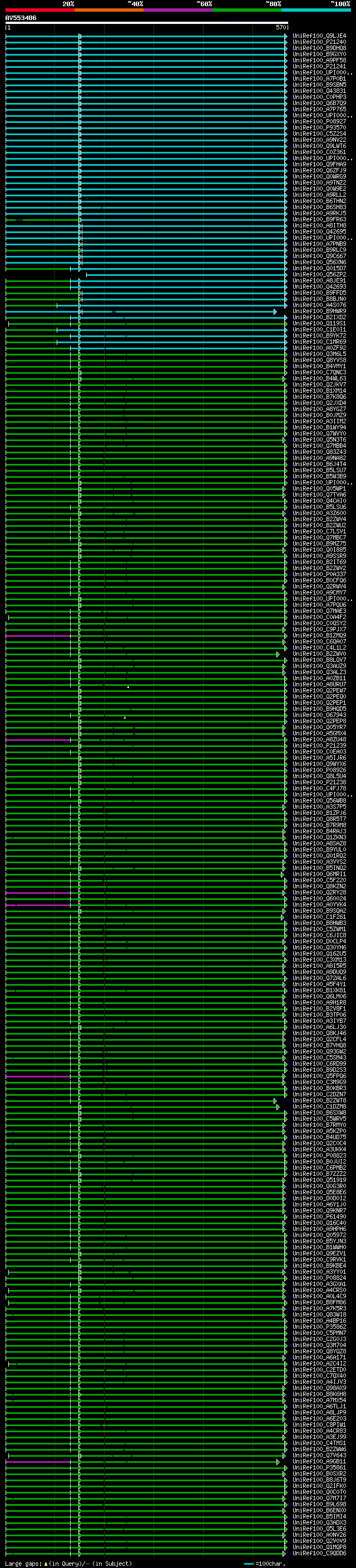This screenshot has width=356, height=1568.
Task: Select hit label UniRef100_A8ITH8
Action: [319, 226]
